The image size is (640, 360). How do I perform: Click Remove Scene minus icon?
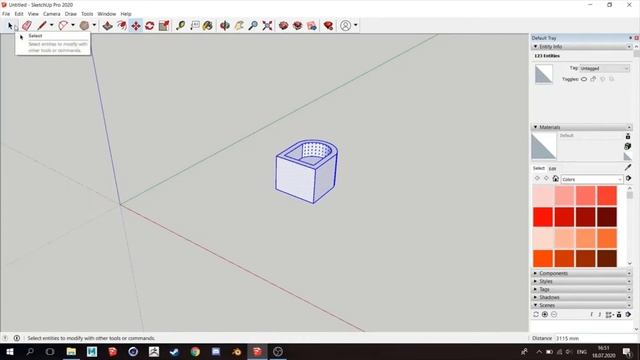(x=554, y=314)
